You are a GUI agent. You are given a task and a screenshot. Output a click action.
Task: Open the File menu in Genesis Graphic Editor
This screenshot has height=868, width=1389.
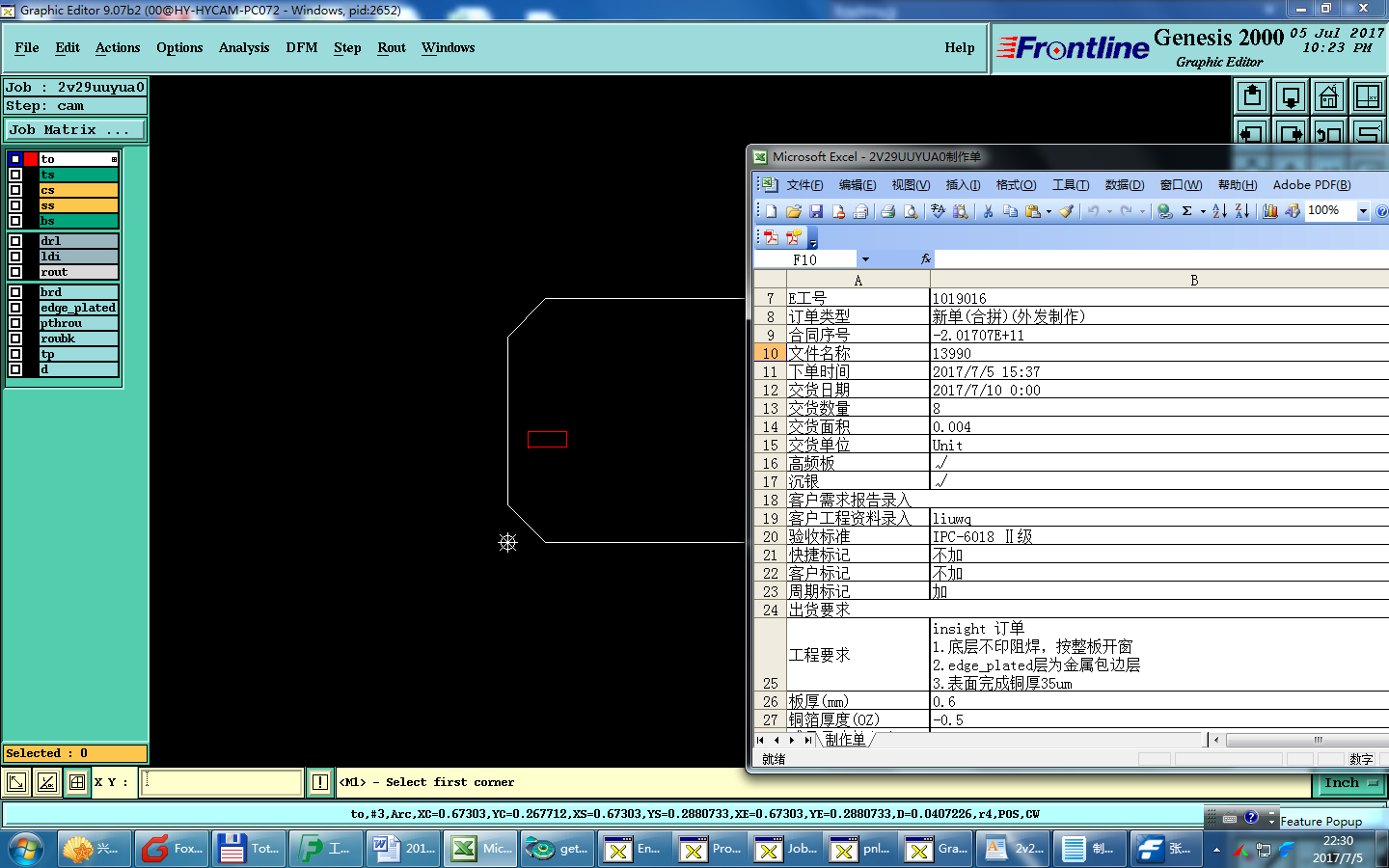coord(27,47)
